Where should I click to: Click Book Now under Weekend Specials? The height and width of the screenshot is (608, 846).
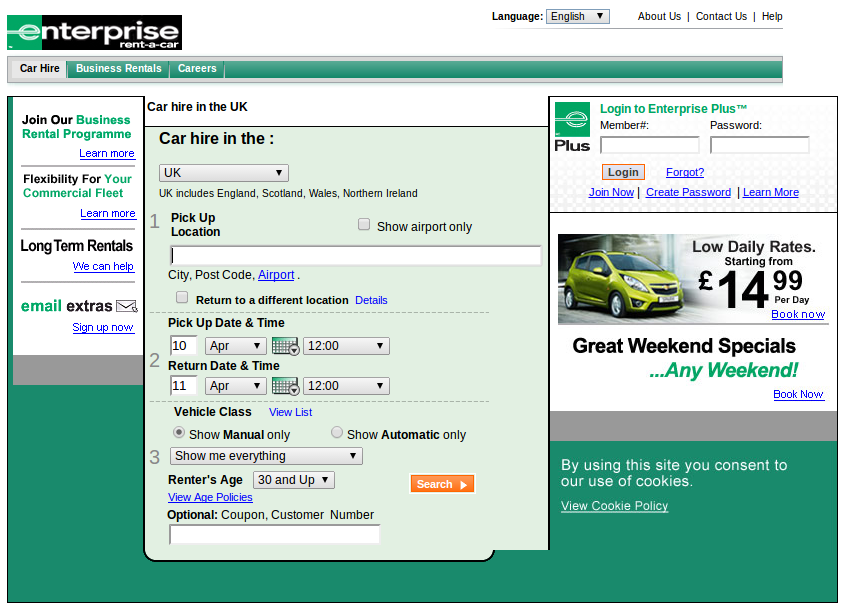click(x=799, y=394)
